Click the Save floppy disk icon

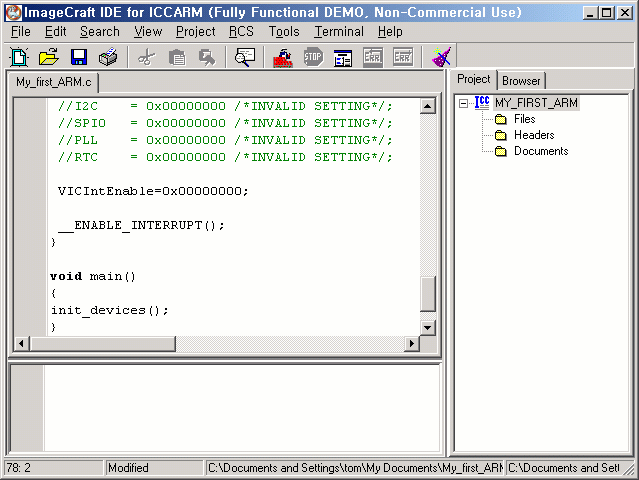79,57
